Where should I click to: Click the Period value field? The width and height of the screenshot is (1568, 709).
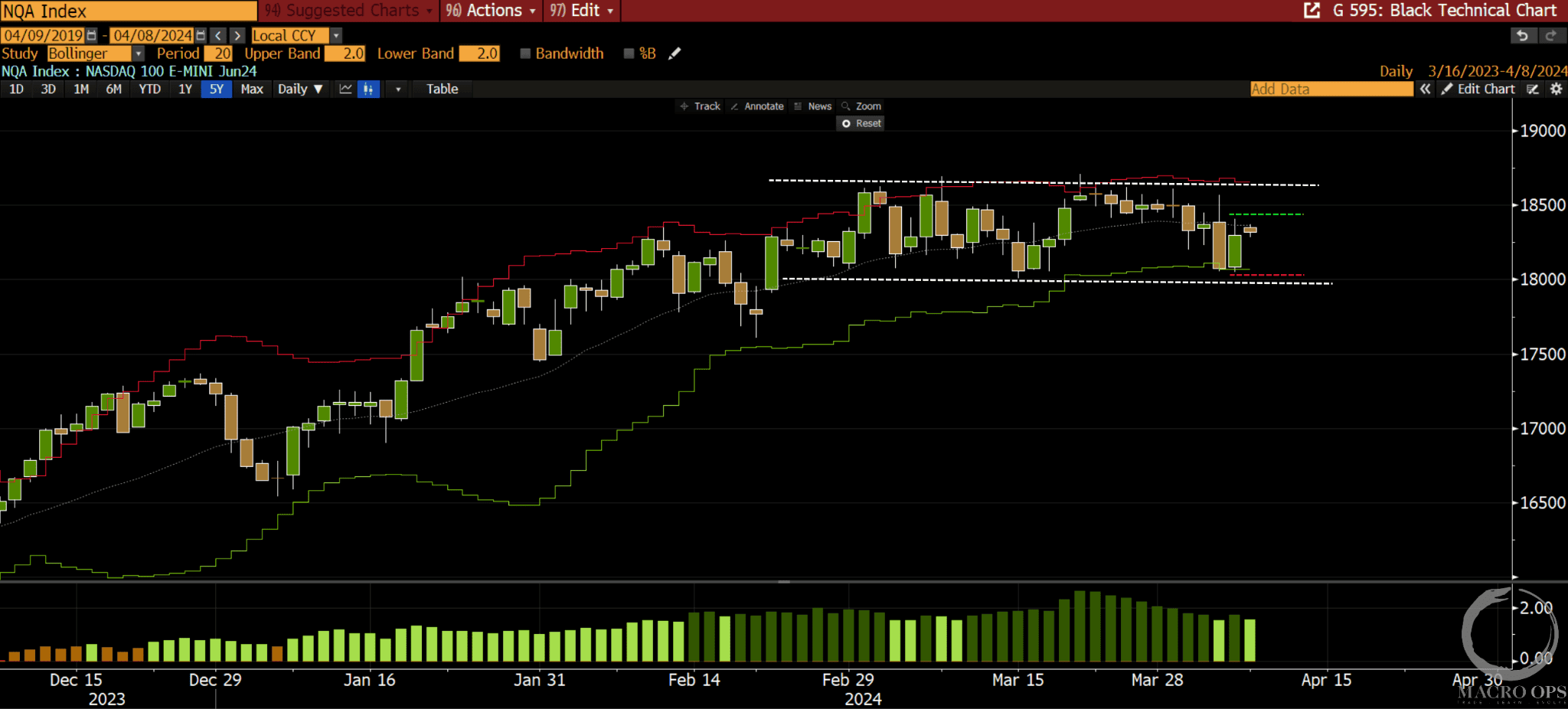tap(218, 54)
